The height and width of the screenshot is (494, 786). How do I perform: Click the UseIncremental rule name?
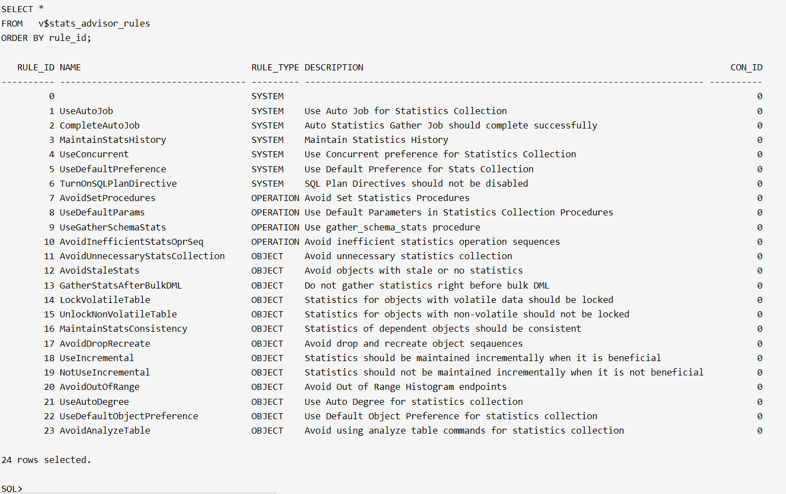(x=96, y=358)
